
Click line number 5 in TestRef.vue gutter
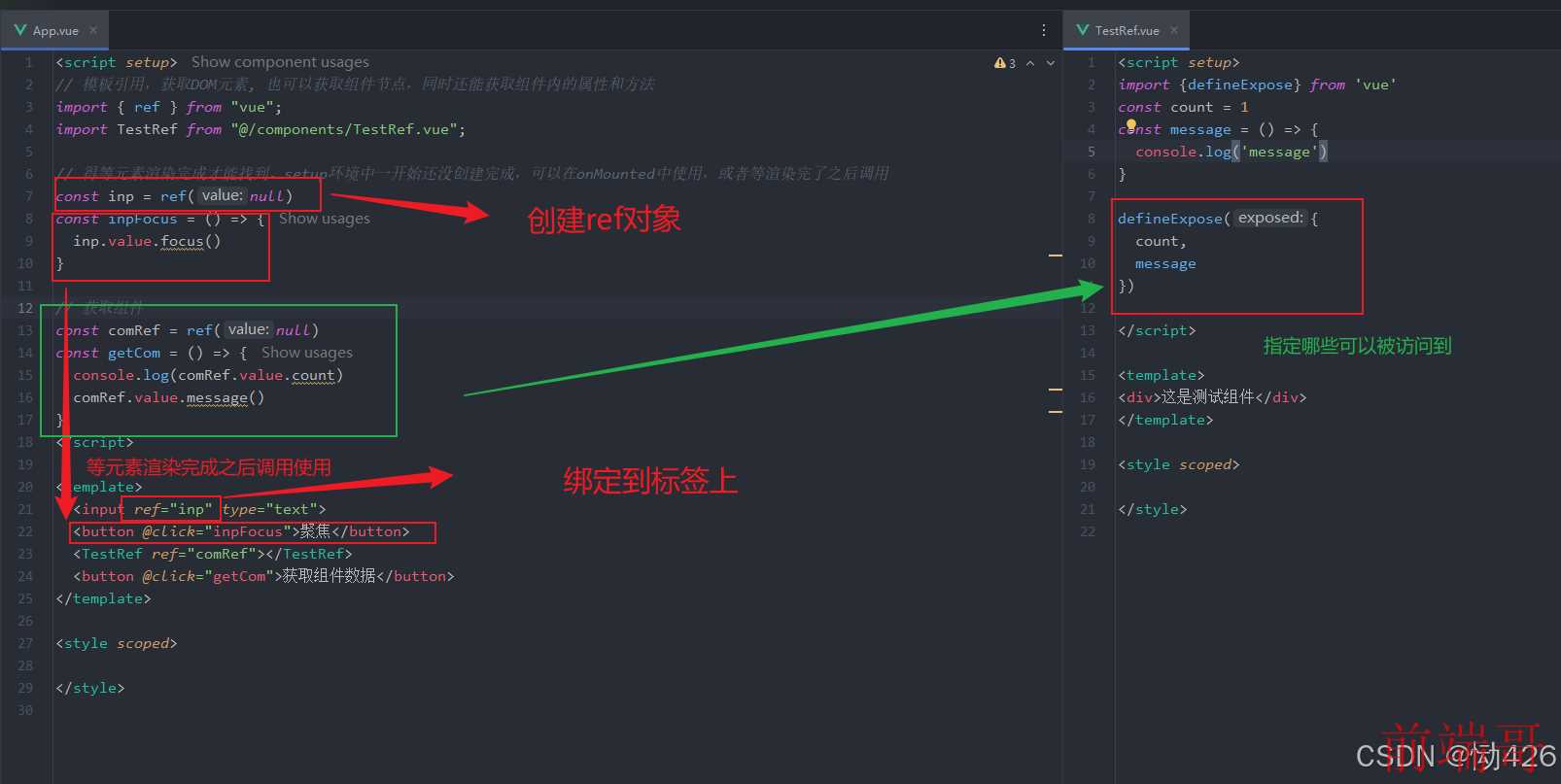point(1092,152)
